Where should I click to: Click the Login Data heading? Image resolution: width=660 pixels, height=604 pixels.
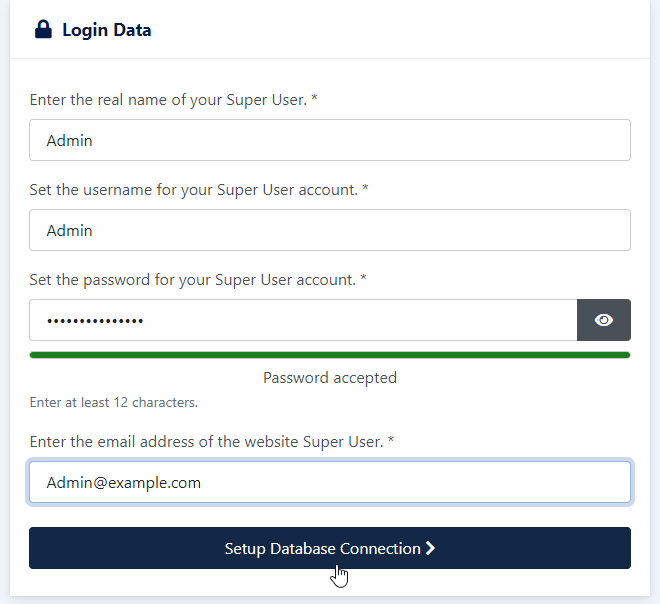click(x=106, y=30)
